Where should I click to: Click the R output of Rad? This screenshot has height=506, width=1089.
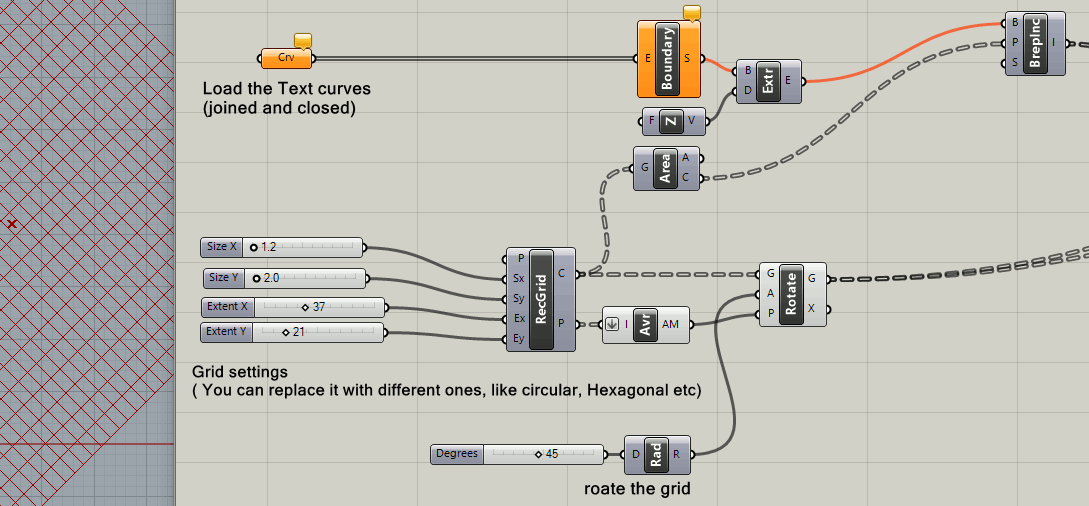[x=676, y=455]
